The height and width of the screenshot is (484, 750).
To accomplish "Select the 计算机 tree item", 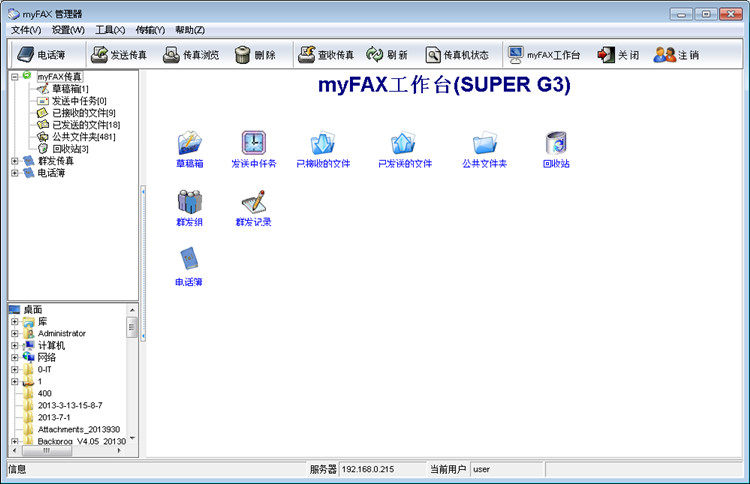I will 51,345.
